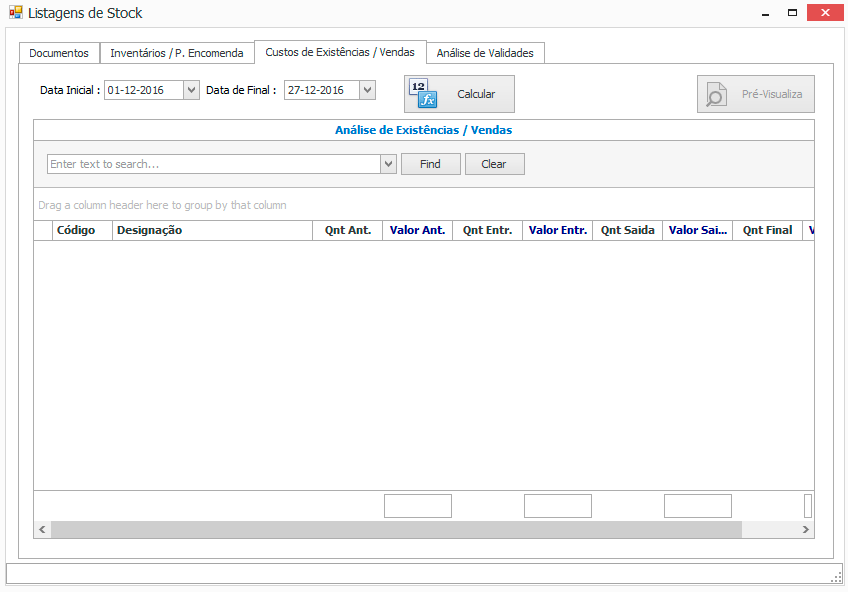Image resolution: width=848 pixels, height=592 pixels.
Task: Click the window resize grip in status bar
Action: tap(836, 578)
